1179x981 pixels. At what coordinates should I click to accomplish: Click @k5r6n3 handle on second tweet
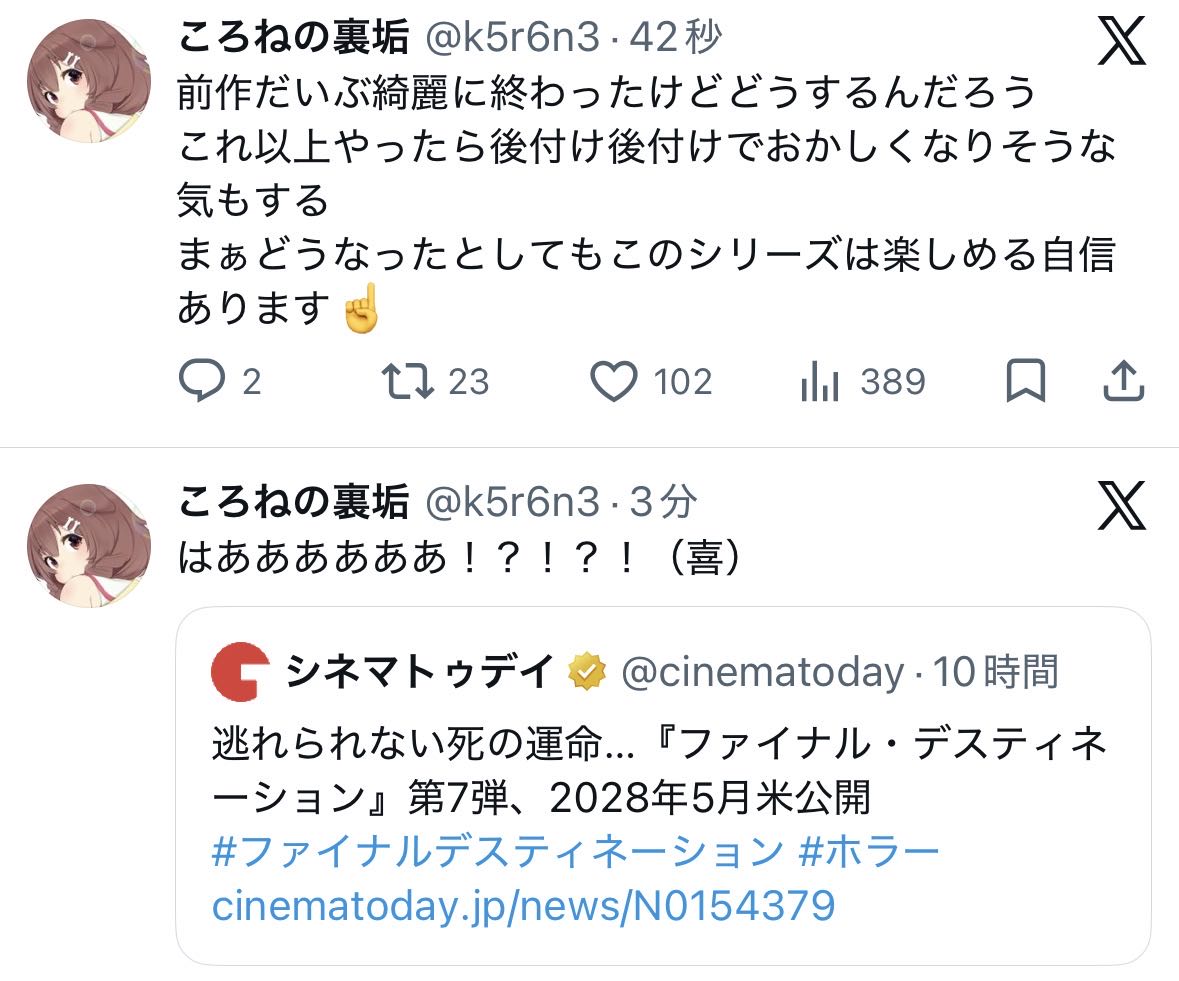[x=513, y=502]
